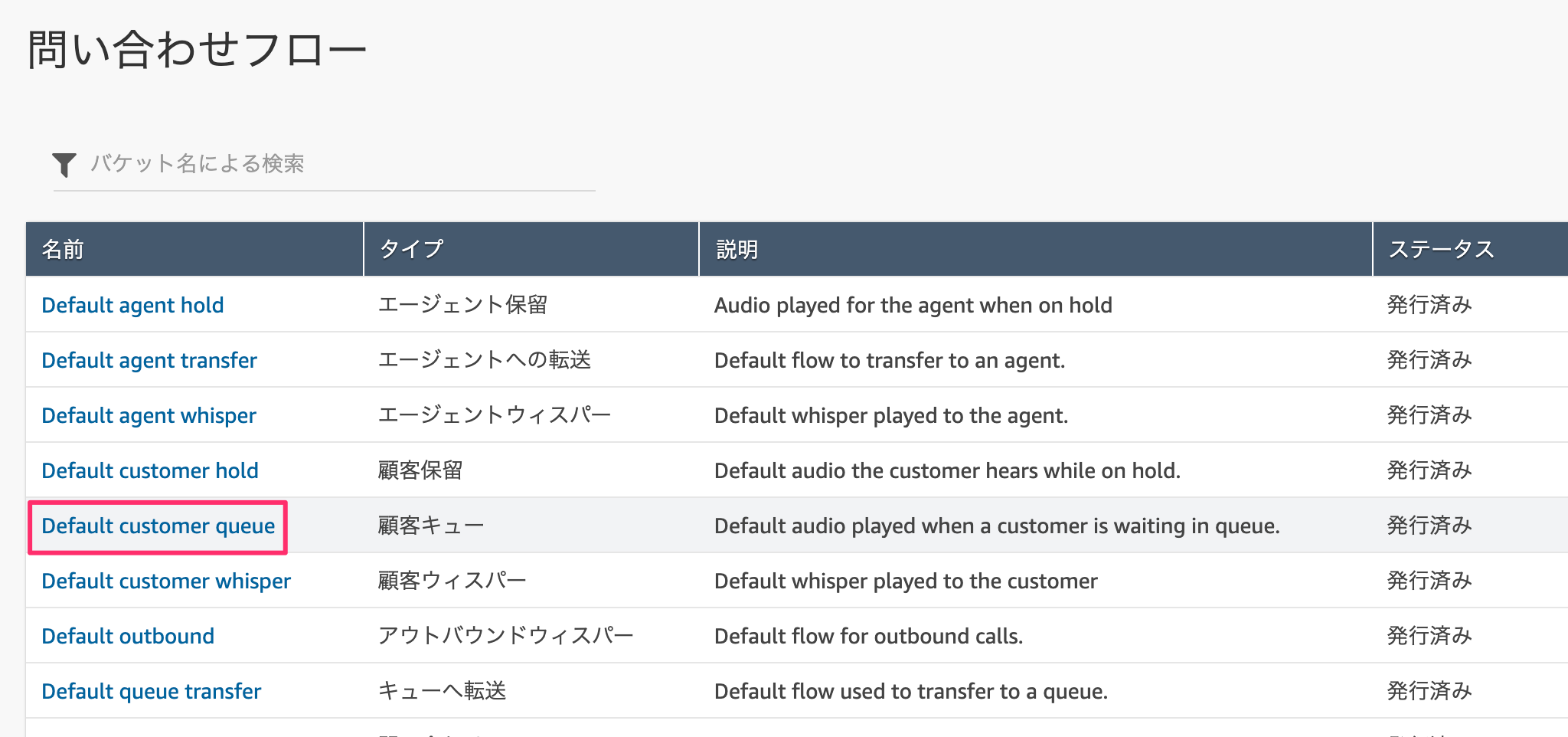Image resolution: width=1568 pixels, height=737 pixels.
Task: Click description 'Default flow for outbound calls.'
Action: point(868,636)
